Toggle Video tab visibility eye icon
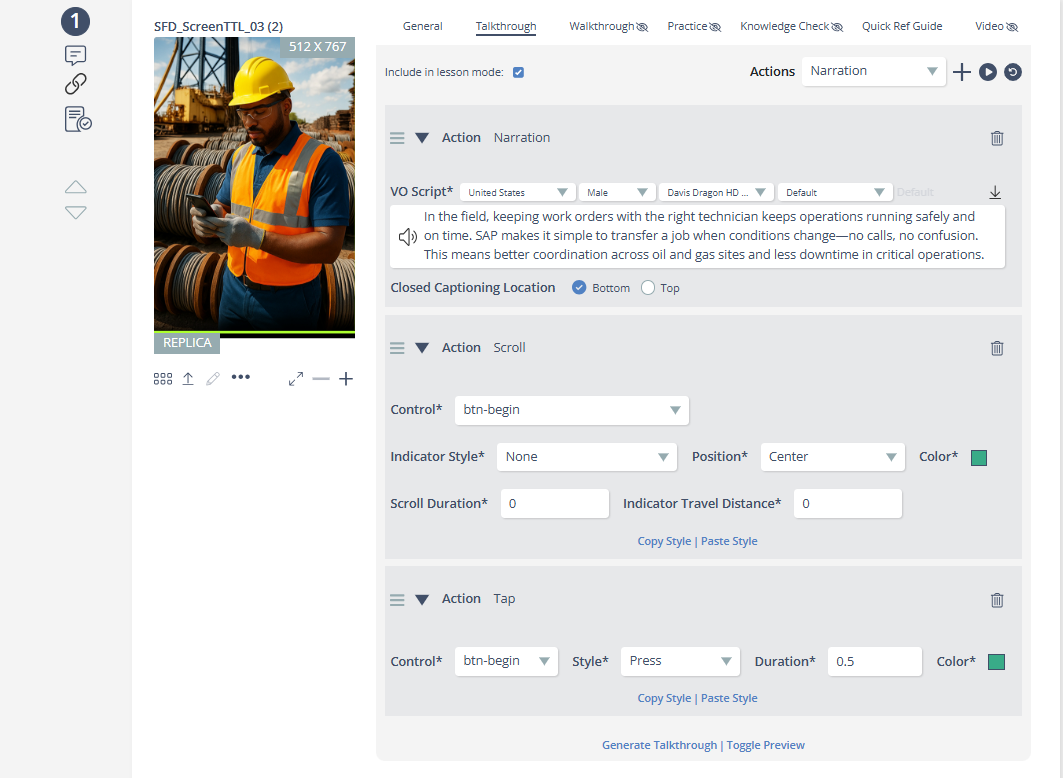1063x778 pixels. (x=1012, y=27)
